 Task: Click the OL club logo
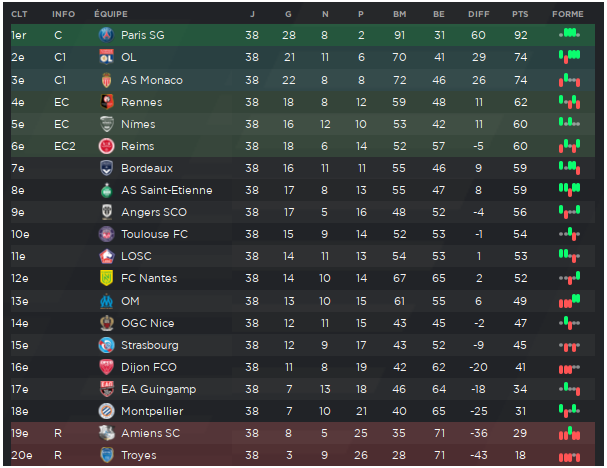pos(106,57)
